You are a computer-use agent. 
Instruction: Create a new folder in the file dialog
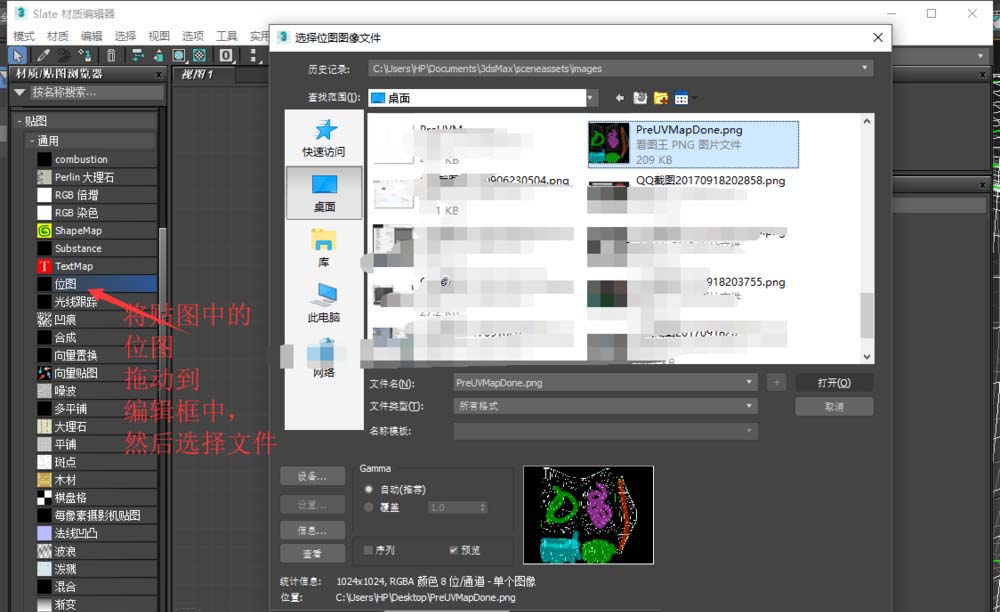(661, 98)
